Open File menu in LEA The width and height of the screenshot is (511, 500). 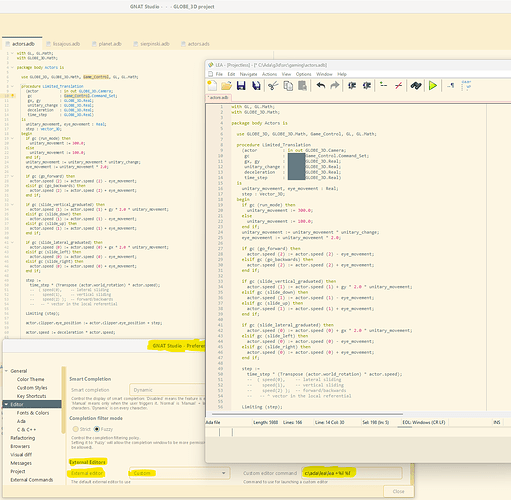pyautogui.click(x=219, y=74)
